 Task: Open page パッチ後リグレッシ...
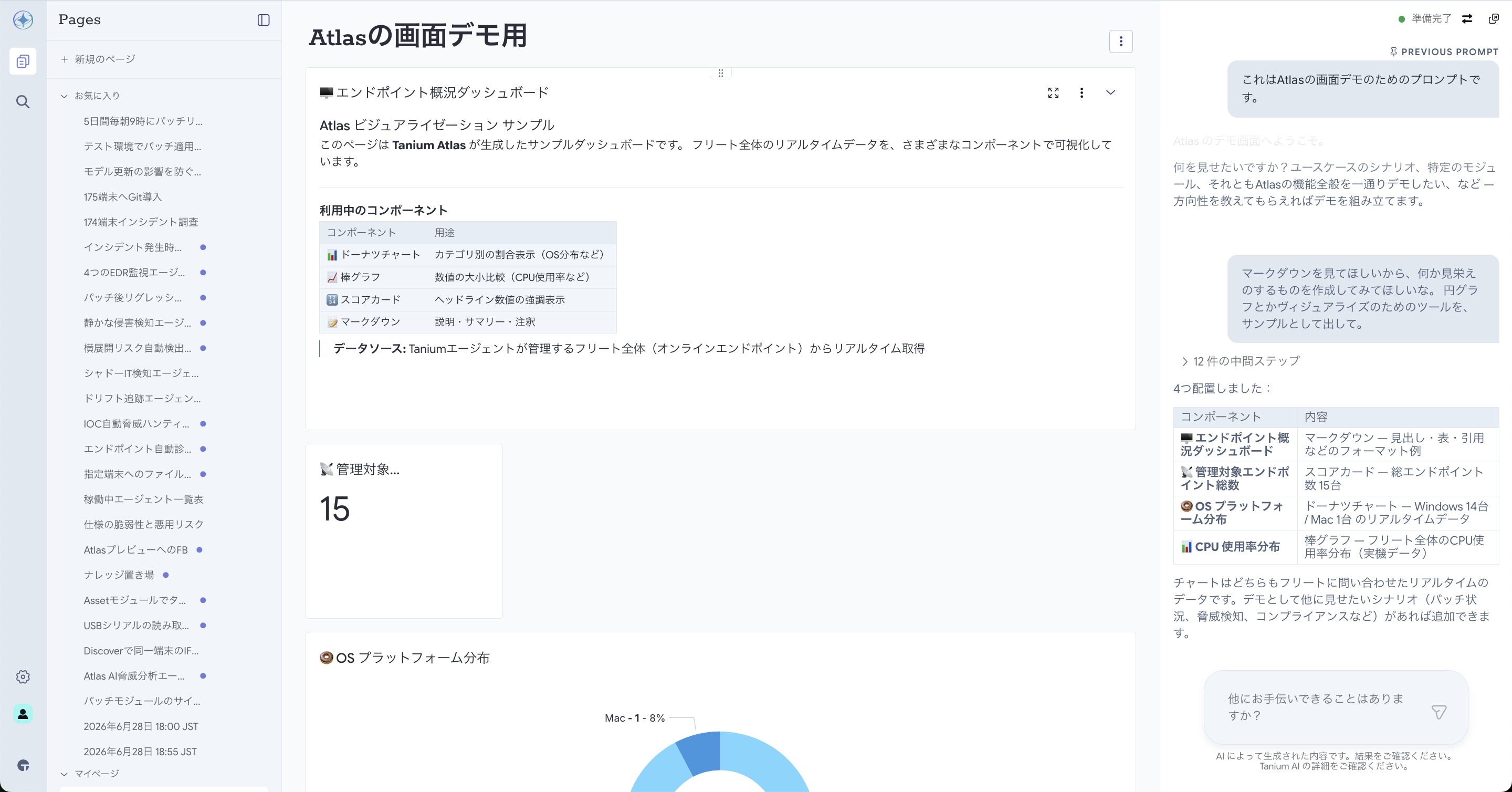(x=133, y=298)
